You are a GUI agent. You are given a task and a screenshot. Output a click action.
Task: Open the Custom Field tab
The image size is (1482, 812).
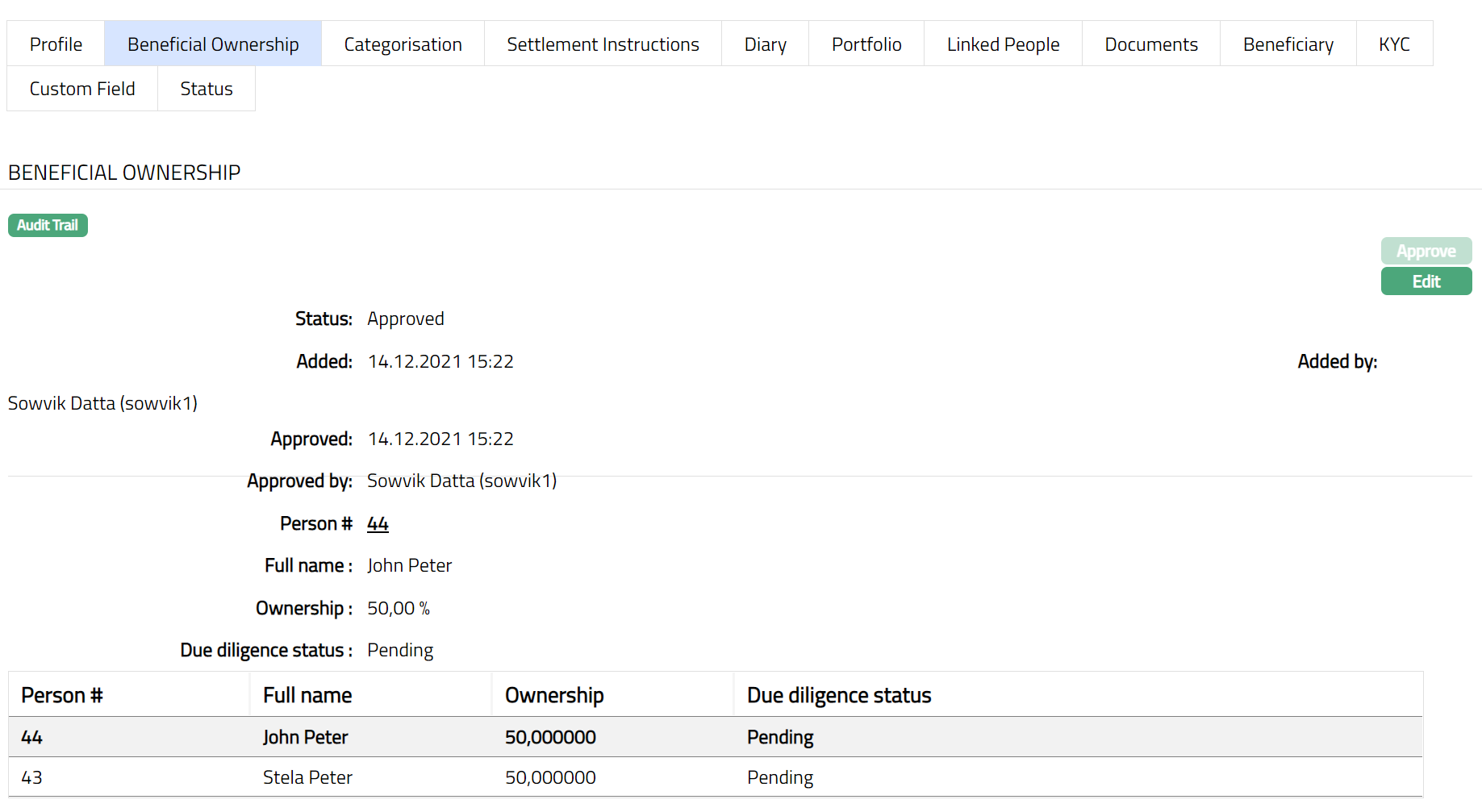82,89
